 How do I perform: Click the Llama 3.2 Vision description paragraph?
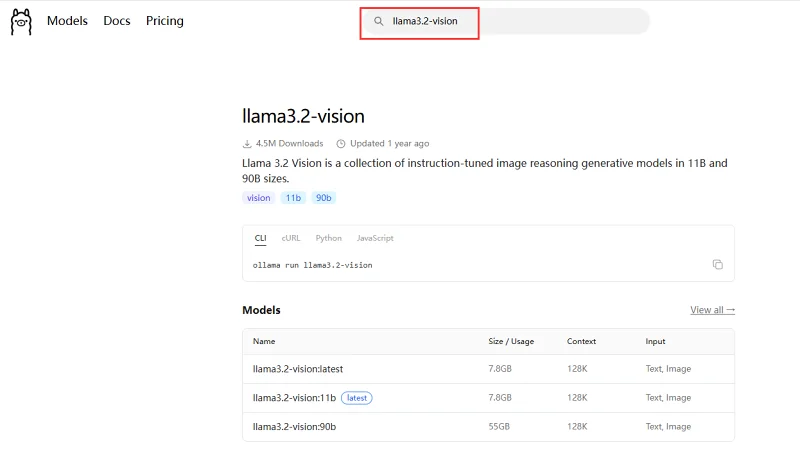pos(485,171)
